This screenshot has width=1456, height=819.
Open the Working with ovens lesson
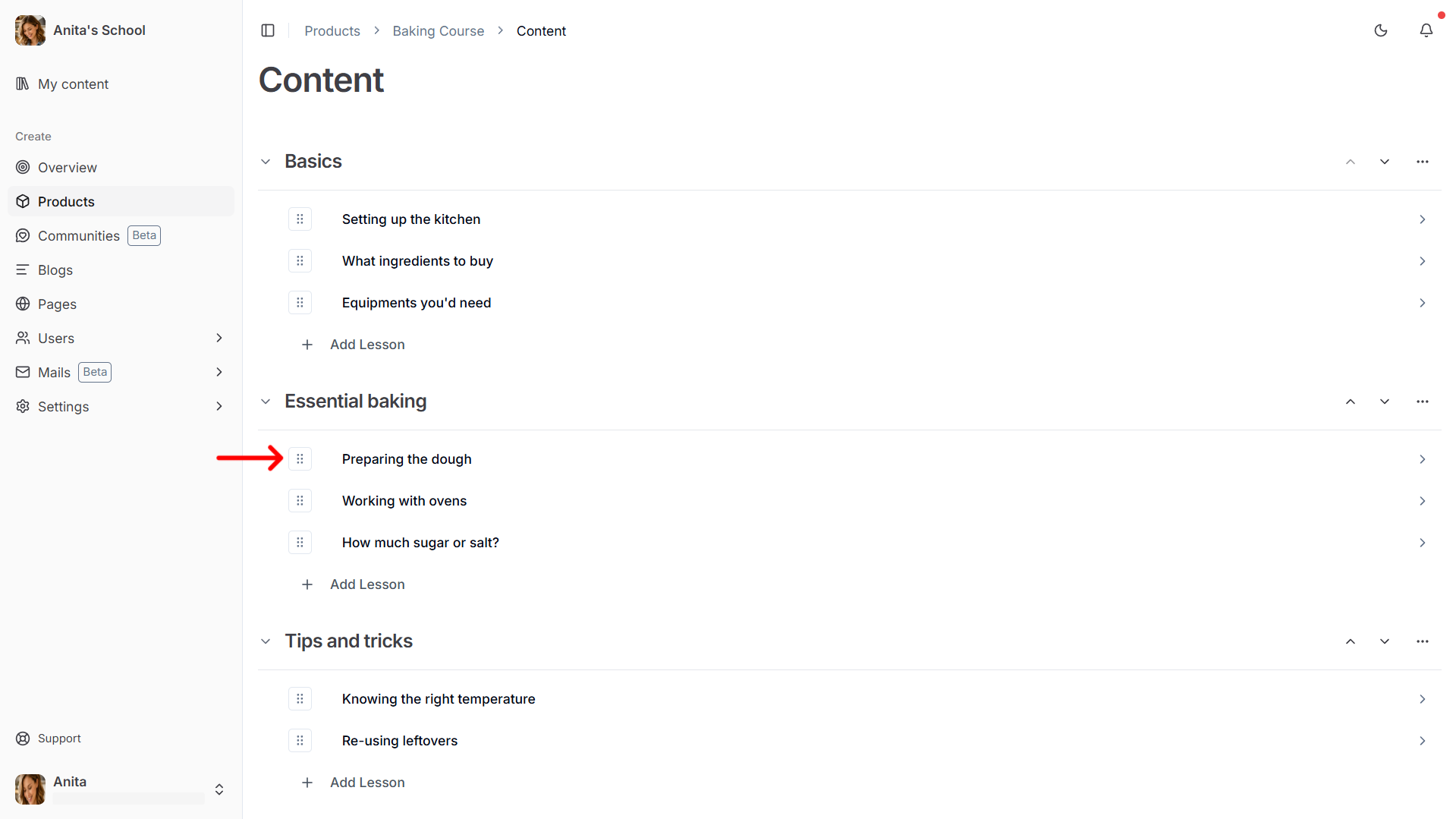click(x=404, y=501)
